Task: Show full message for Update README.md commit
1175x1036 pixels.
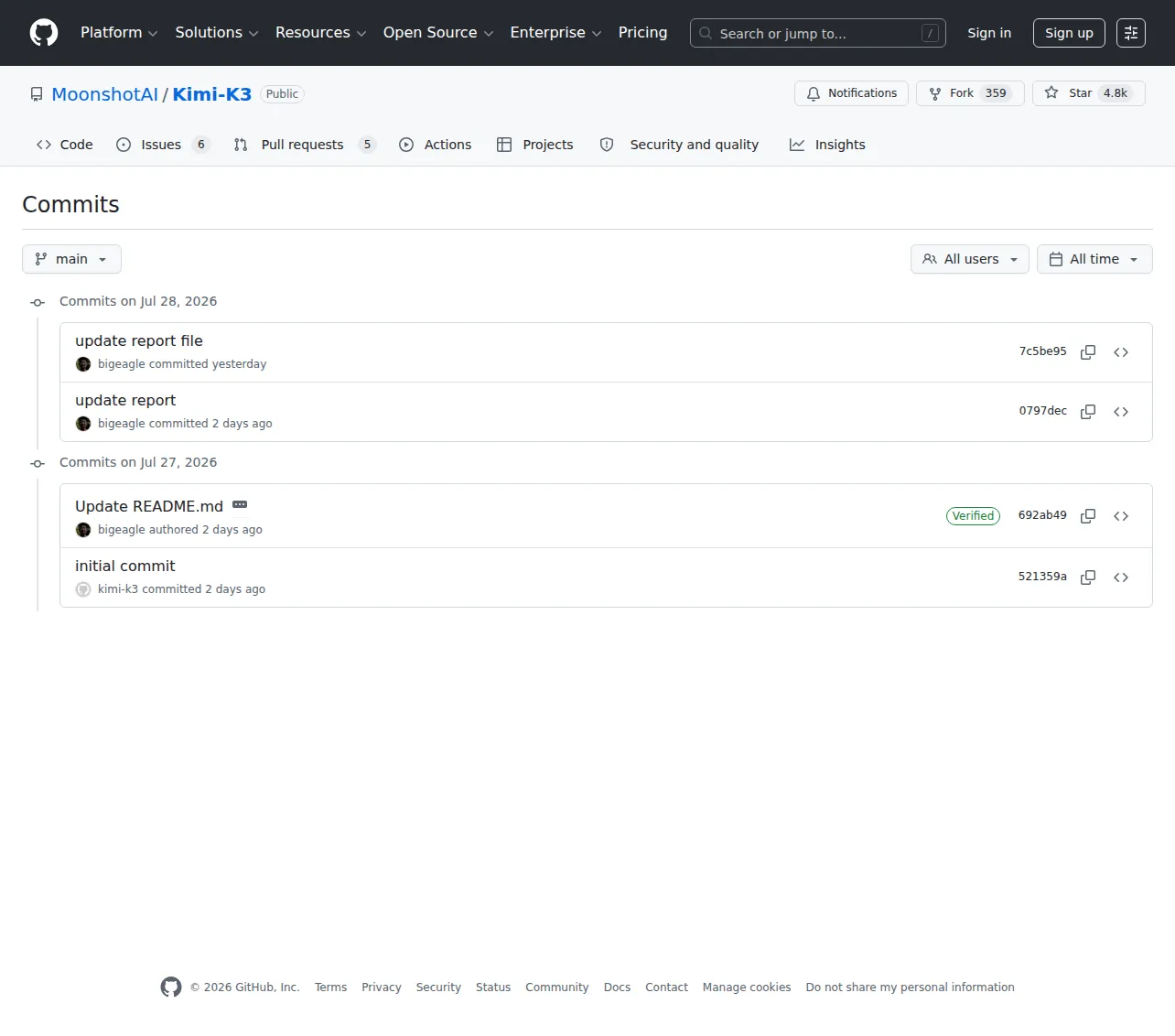Action: 240,505
